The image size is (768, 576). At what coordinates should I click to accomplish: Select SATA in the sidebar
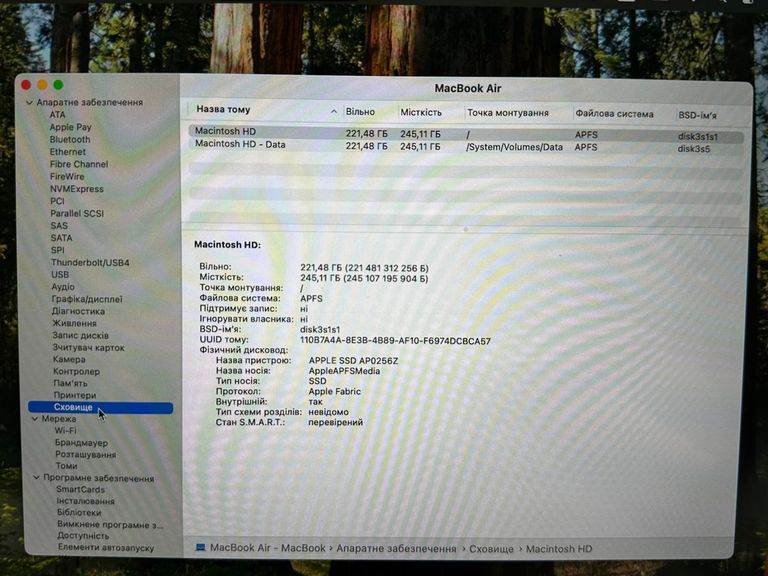point(61,238)
